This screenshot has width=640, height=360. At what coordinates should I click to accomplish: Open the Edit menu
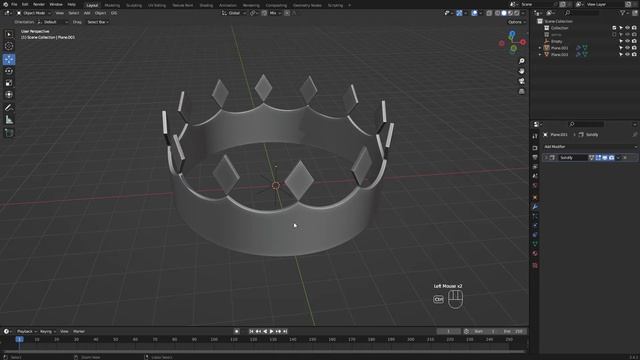(25, 4)
